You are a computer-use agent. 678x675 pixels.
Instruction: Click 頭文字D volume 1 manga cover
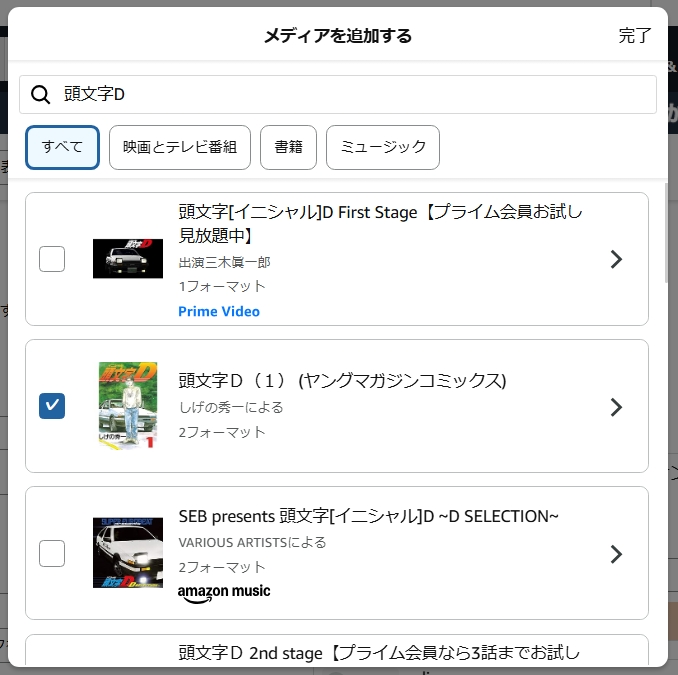(x=128, y=405)
